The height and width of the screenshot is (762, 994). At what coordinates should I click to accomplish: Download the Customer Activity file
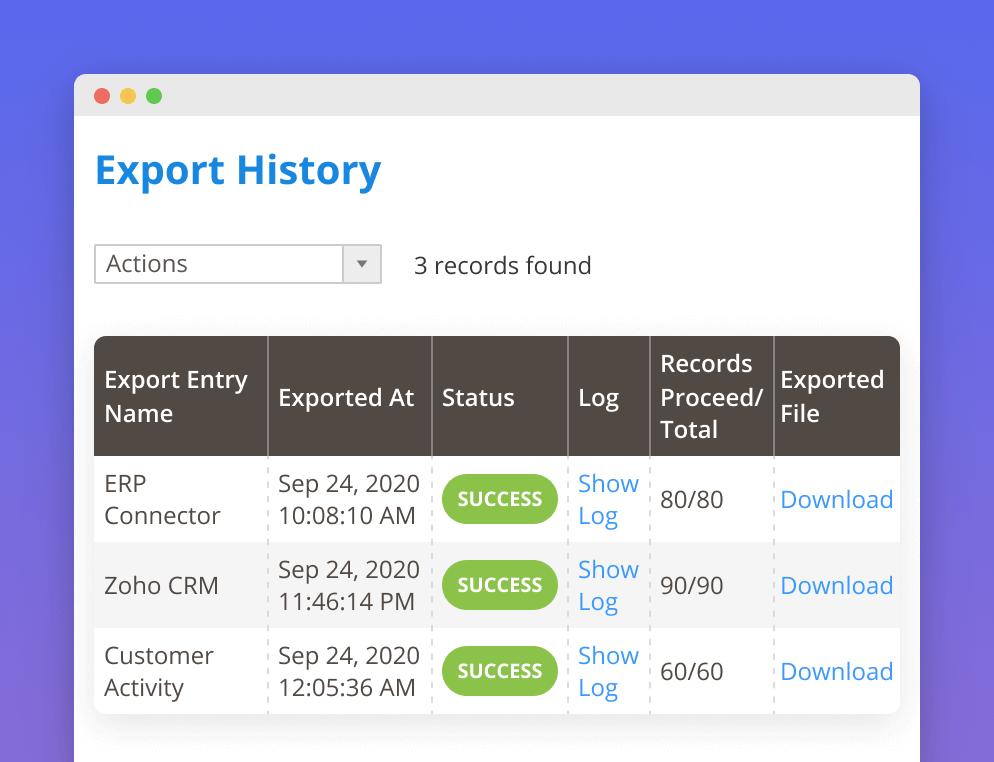point(836,671)
